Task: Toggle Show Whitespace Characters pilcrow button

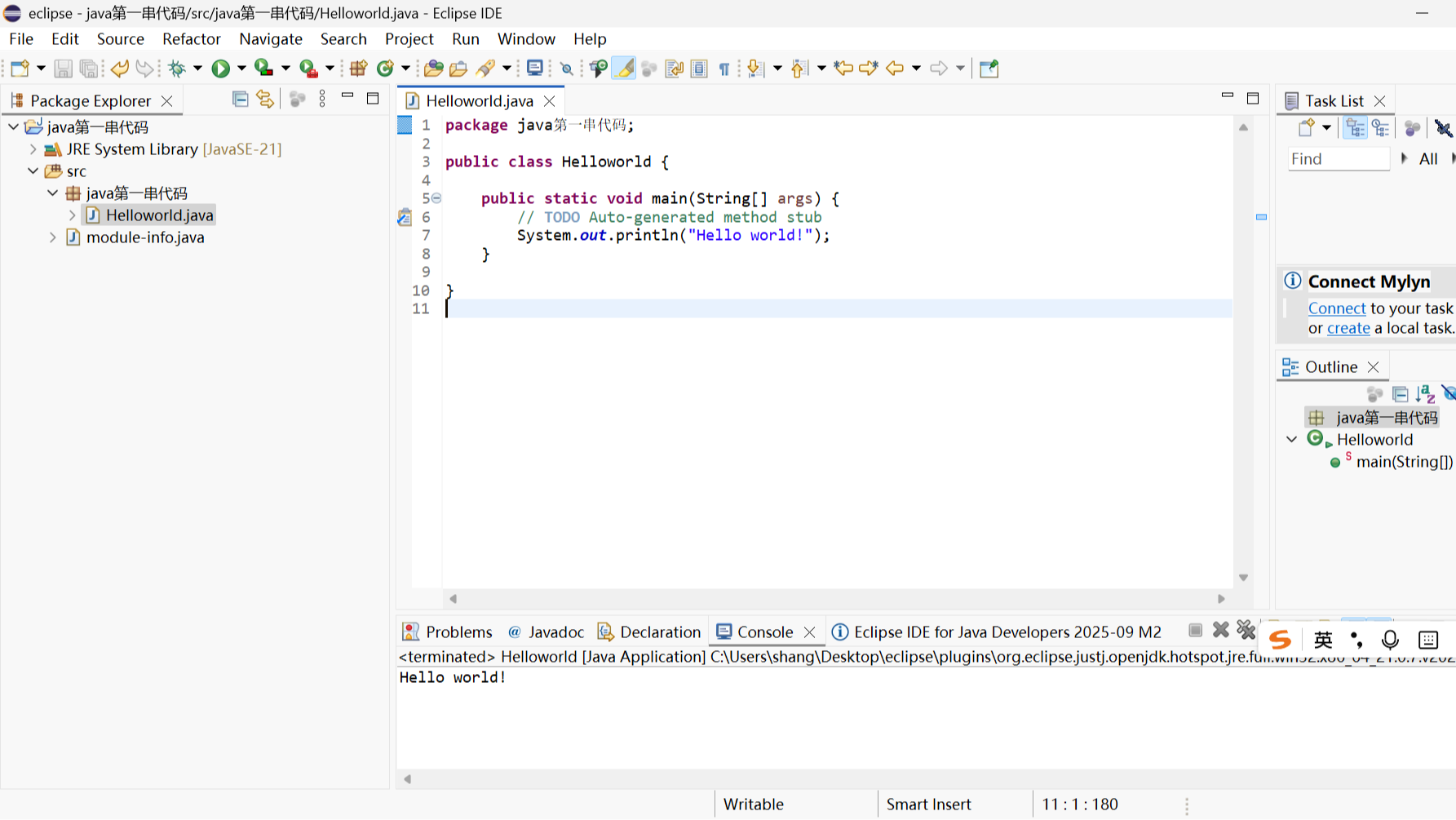Action: click(724, 69)
